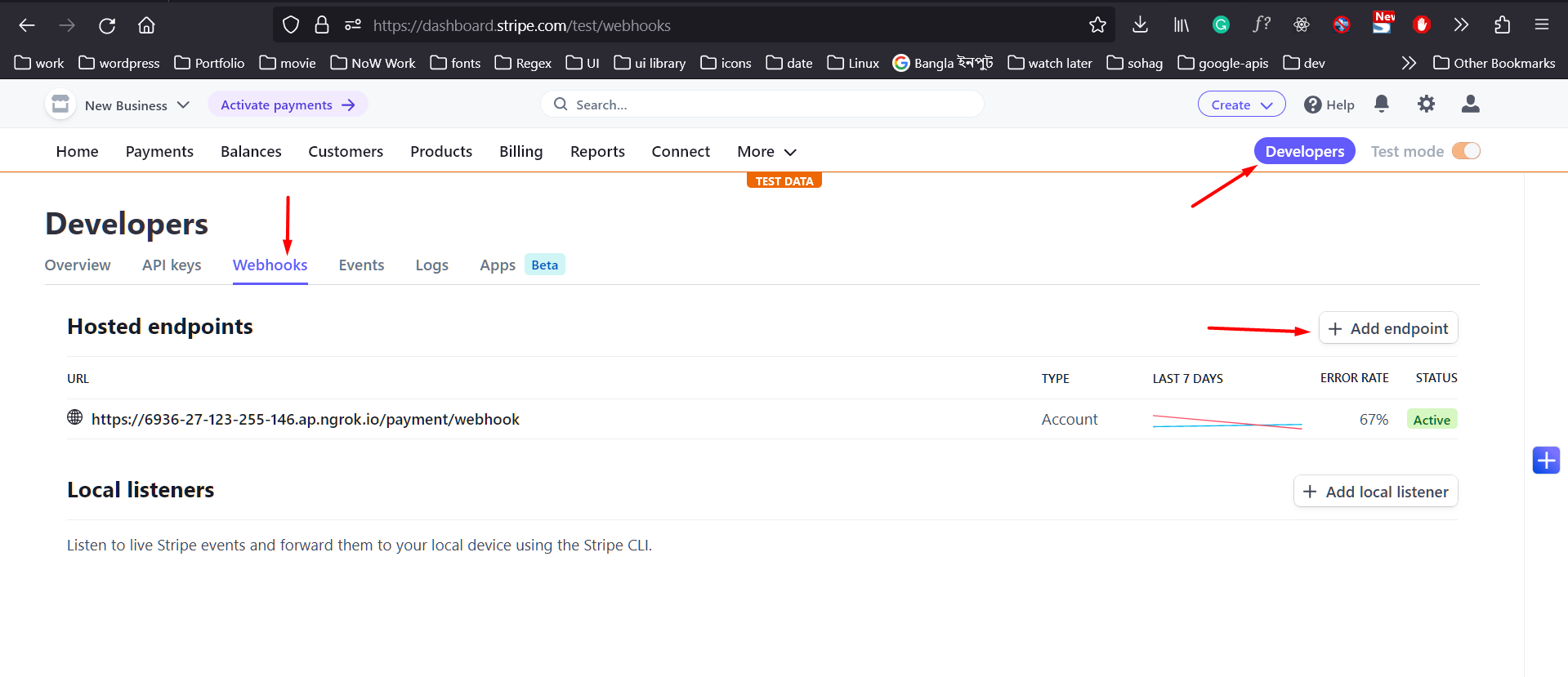Expand the More navigation menu
The height and width of the screenshot is (677, 1568).
pos(766,152)
